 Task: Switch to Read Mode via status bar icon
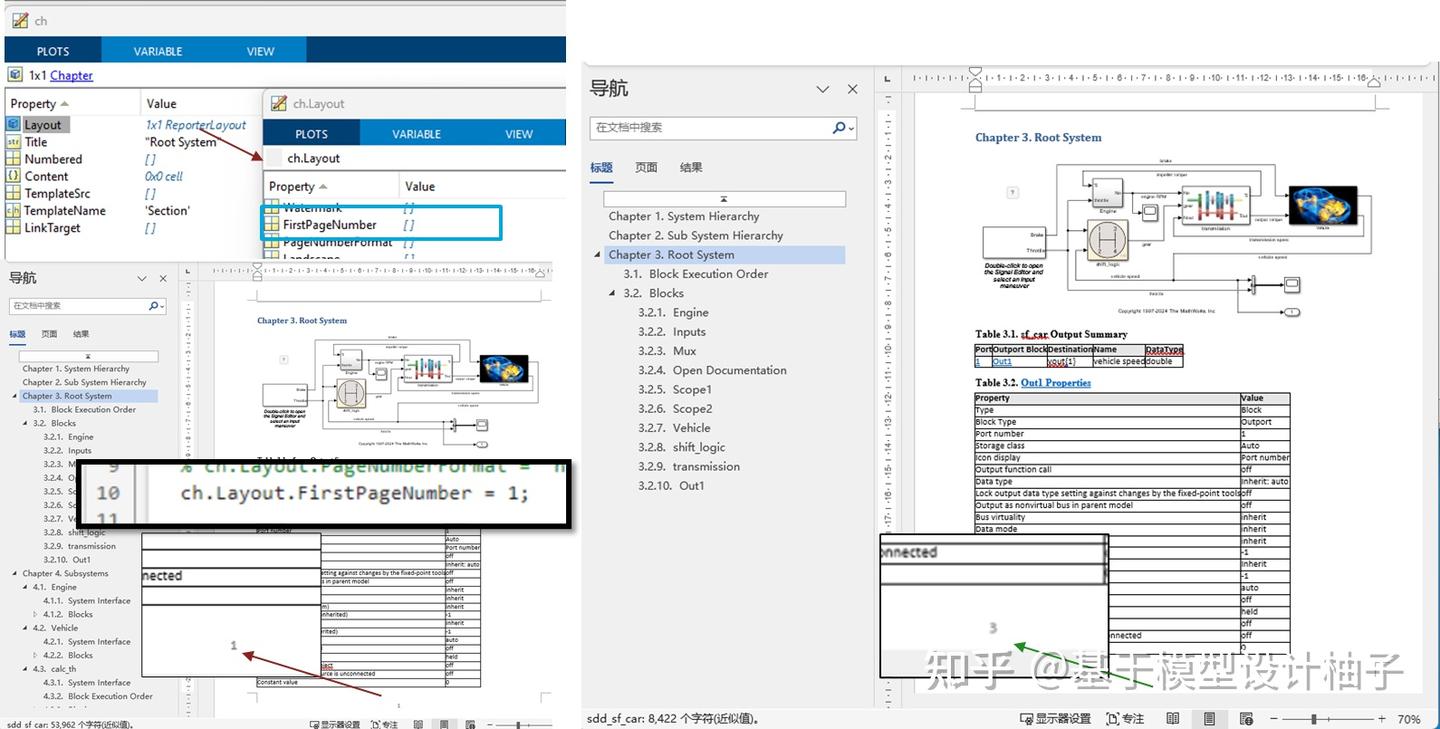[1173, 718]
